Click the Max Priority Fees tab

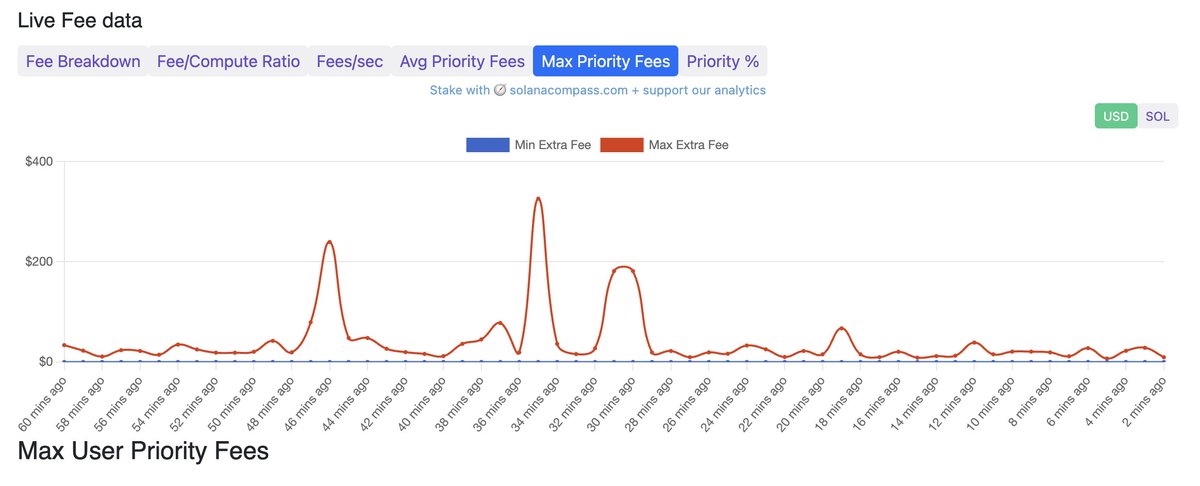pos(605,61)
